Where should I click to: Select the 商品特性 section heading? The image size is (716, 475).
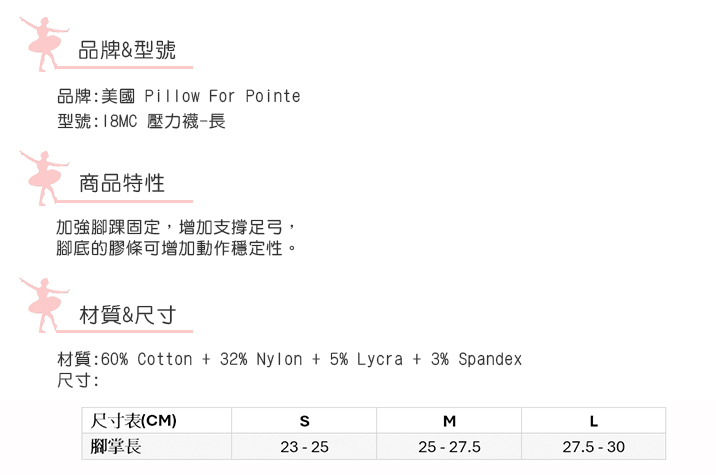tap(122, 183)
